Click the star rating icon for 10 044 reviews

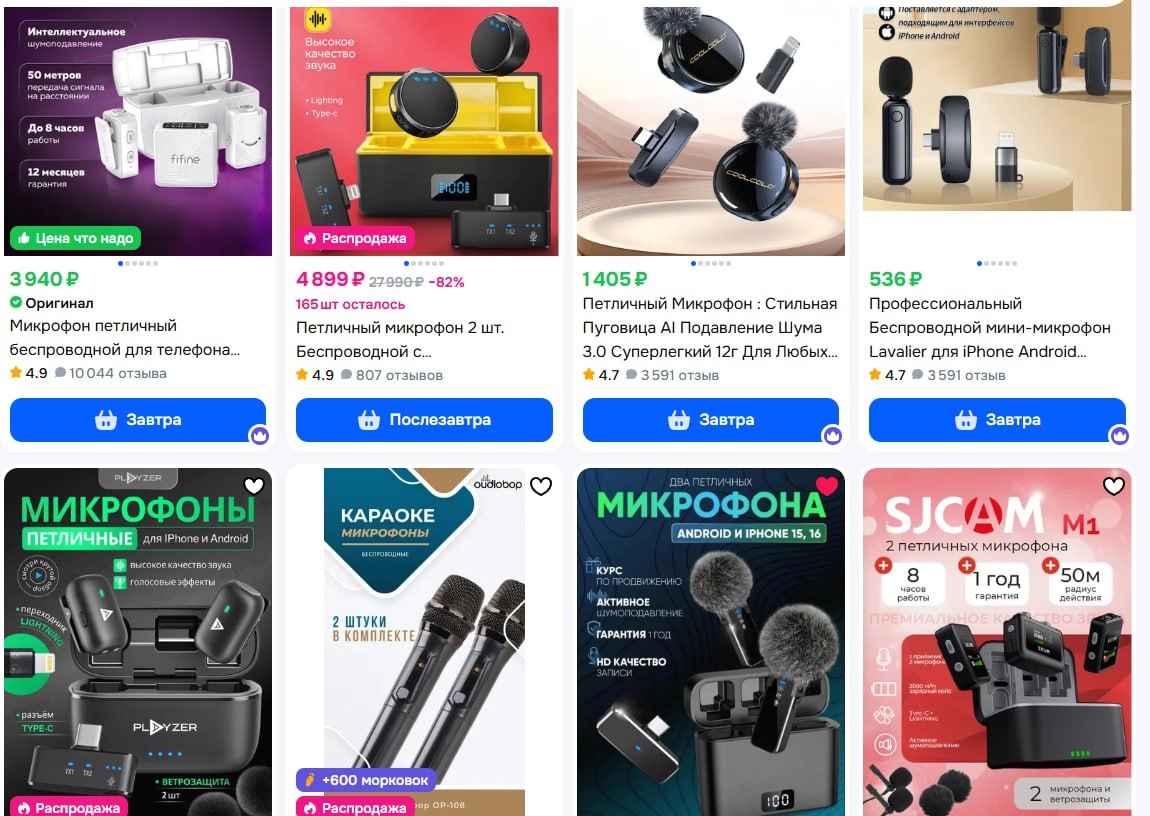[16, 372]
